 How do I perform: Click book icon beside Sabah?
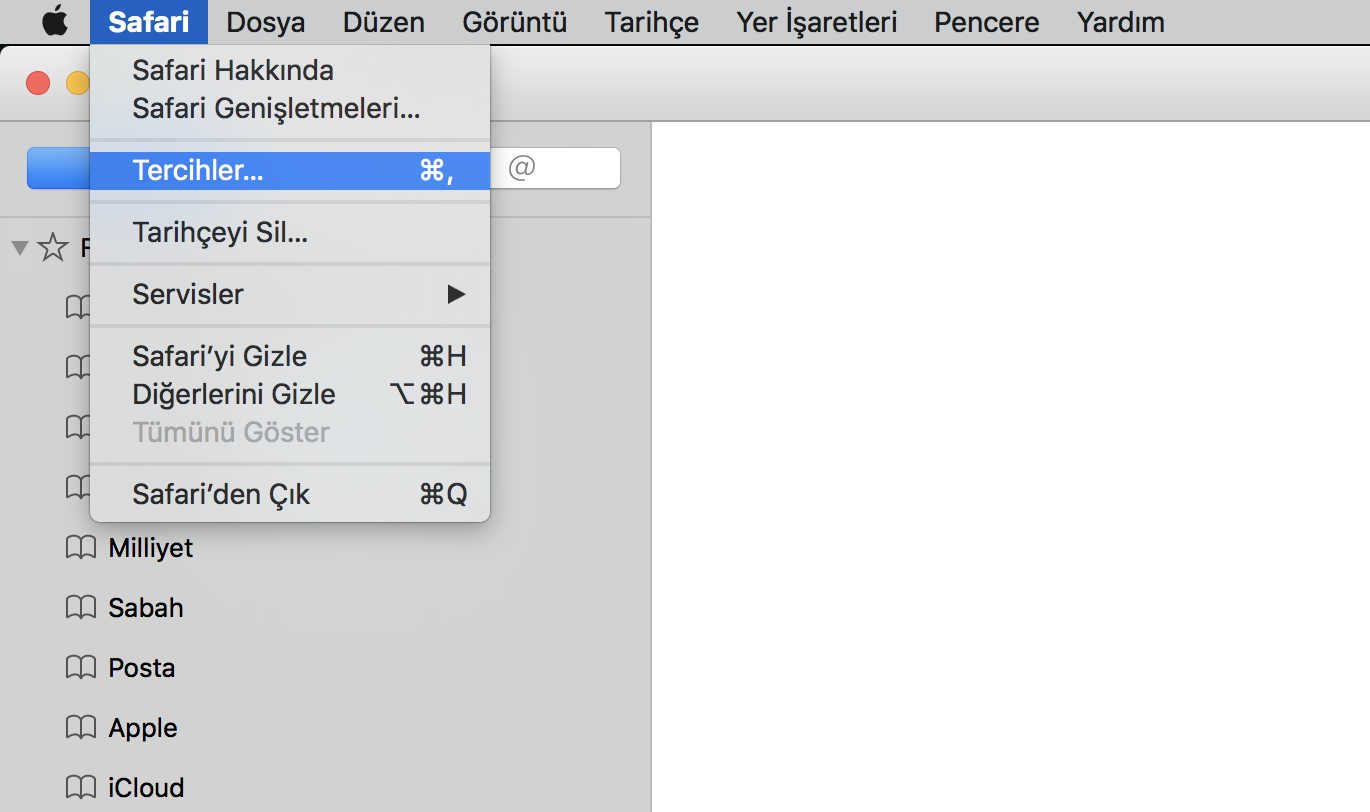(x=79, y=608)
